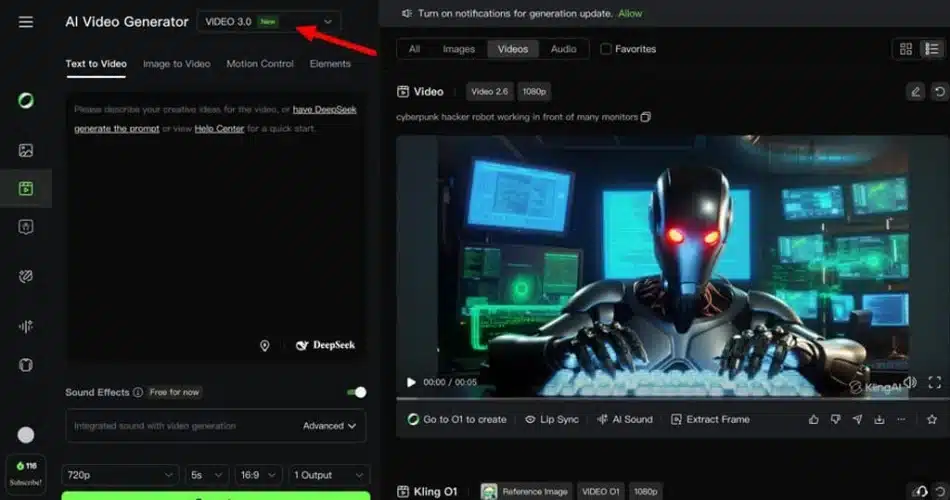Switch to grid view layout

click(x=906, y=49)
